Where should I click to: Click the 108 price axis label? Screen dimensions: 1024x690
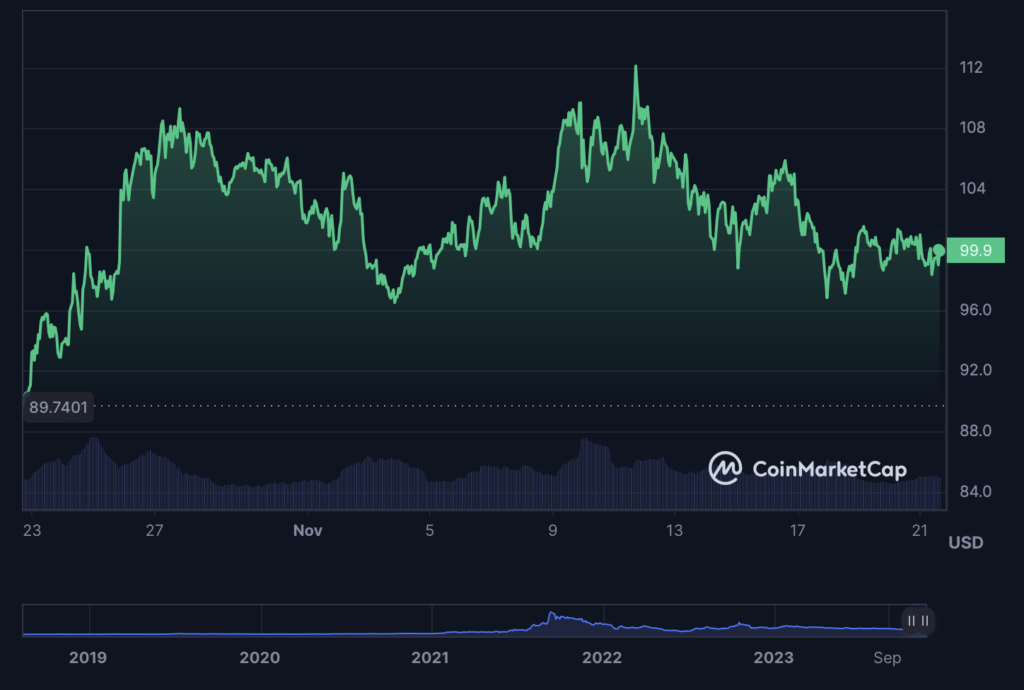[972, 127]
